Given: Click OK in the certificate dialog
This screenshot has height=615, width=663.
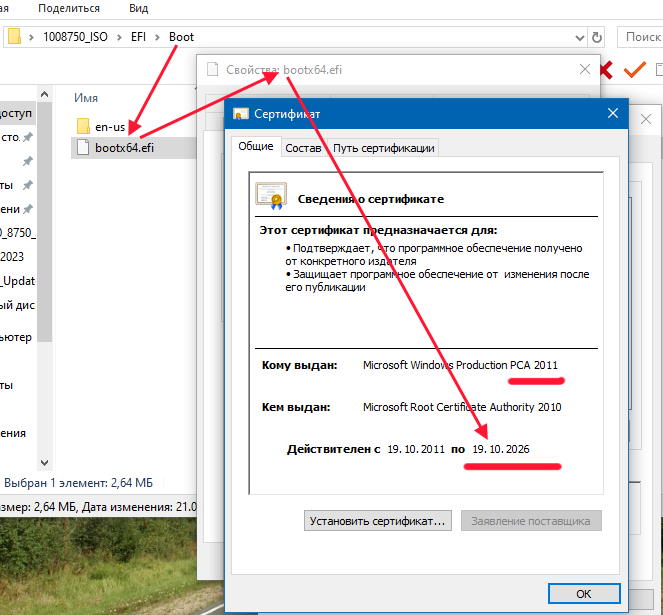Looking at the screenshot, I should [584, 594].
